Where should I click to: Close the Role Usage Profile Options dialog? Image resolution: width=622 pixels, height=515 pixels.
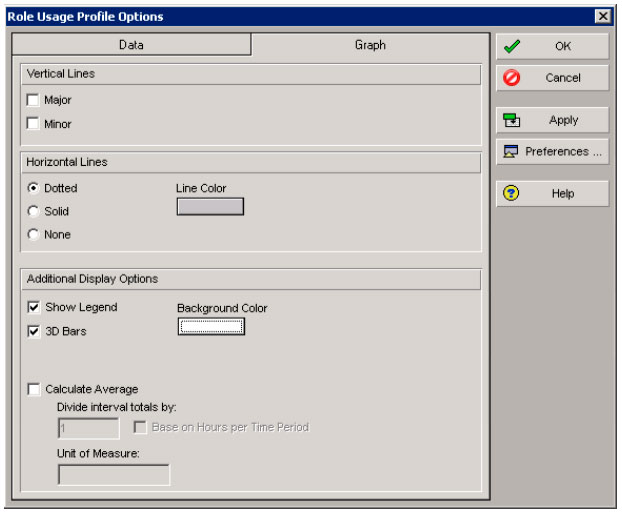[603, 16]
